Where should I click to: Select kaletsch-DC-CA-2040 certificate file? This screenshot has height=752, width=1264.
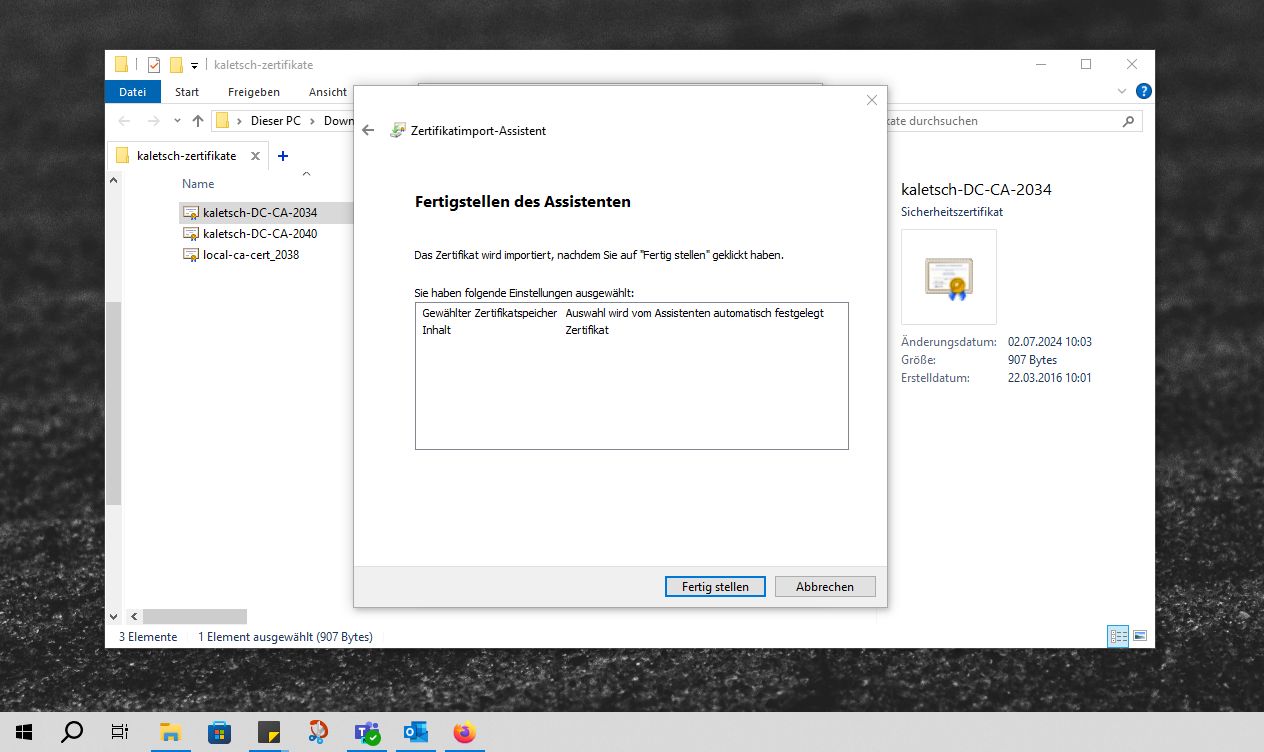(259, 234)
